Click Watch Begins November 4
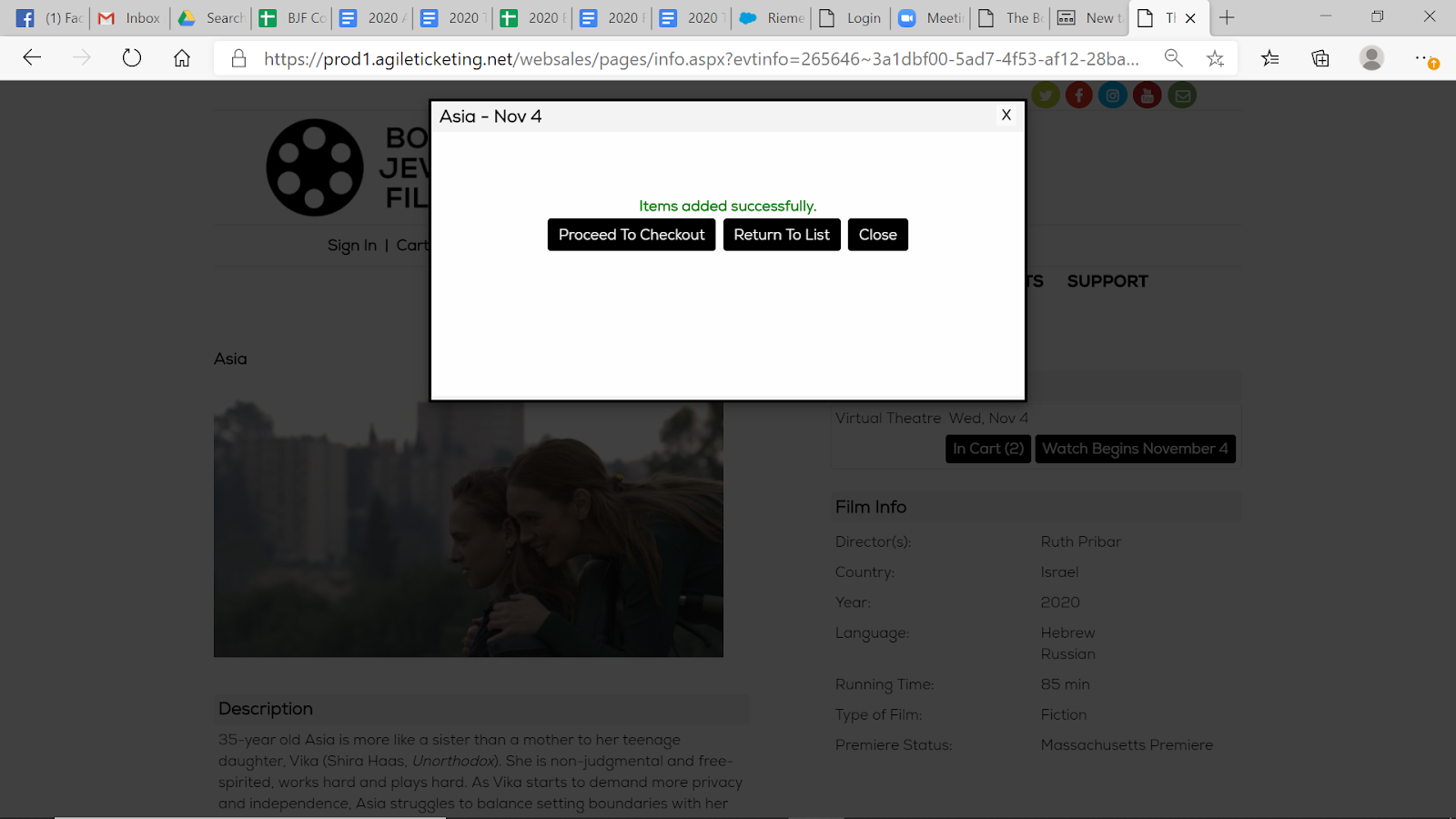This screenshot has width=1456, height=819. pos(1135,449)
